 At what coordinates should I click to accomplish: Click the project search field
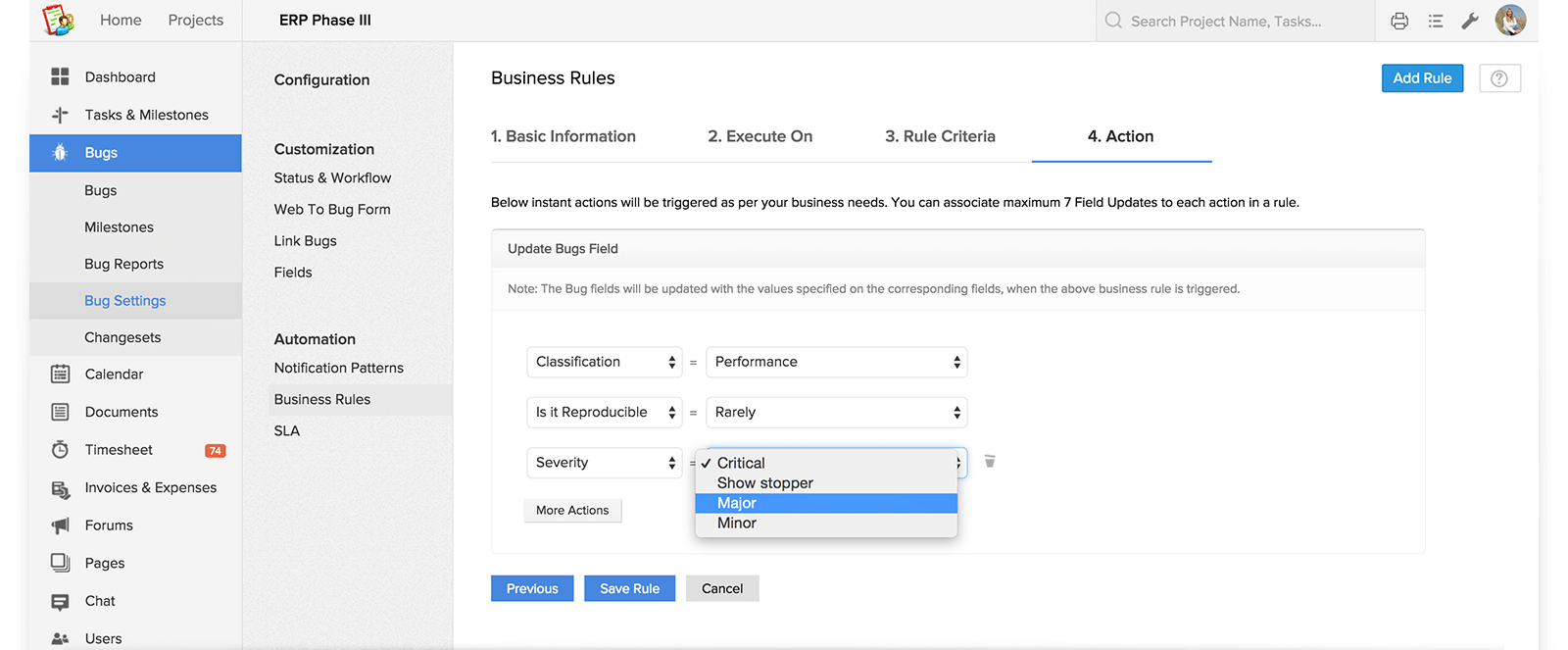click(1235, 21)
